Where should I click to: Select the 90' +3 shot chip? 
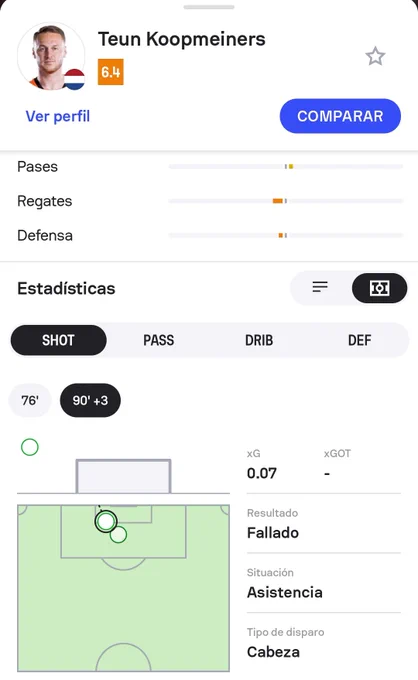(x=90, y=400)
